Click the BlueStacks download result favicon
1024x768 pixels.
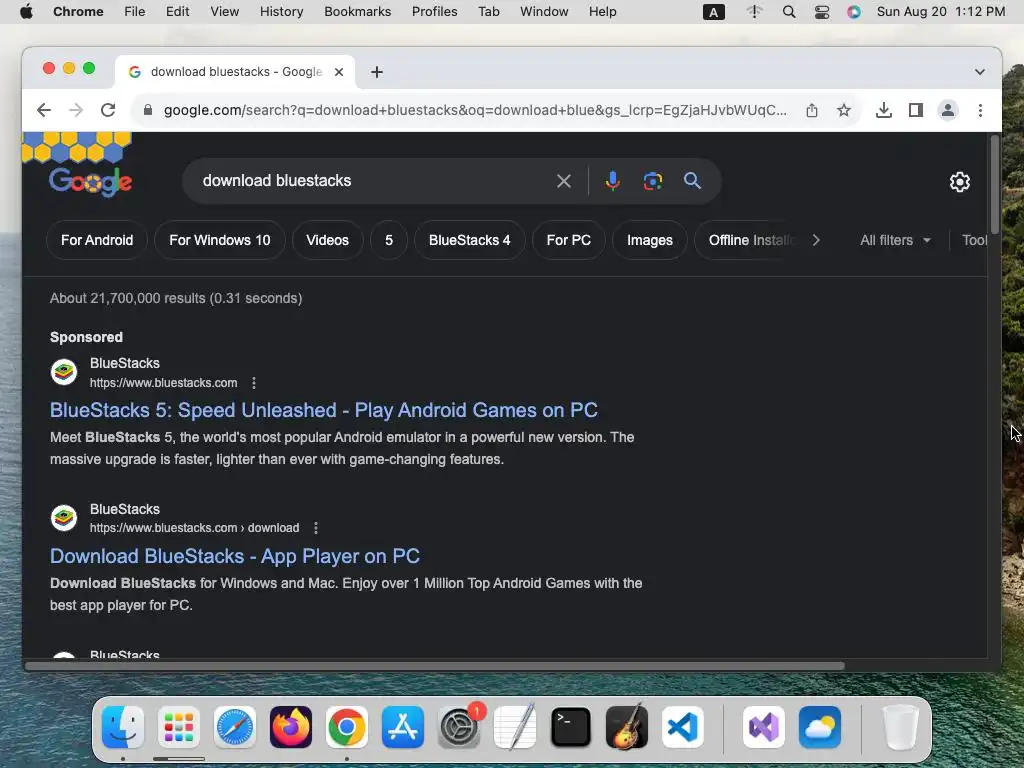point(64,518)
